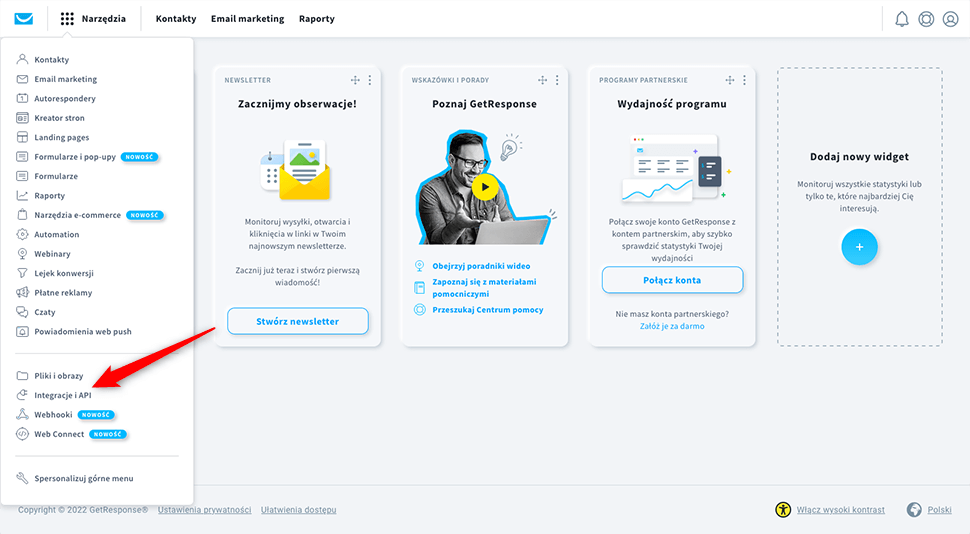Open three-dot options on Programy partnerskie widget

tap(745, 80)
